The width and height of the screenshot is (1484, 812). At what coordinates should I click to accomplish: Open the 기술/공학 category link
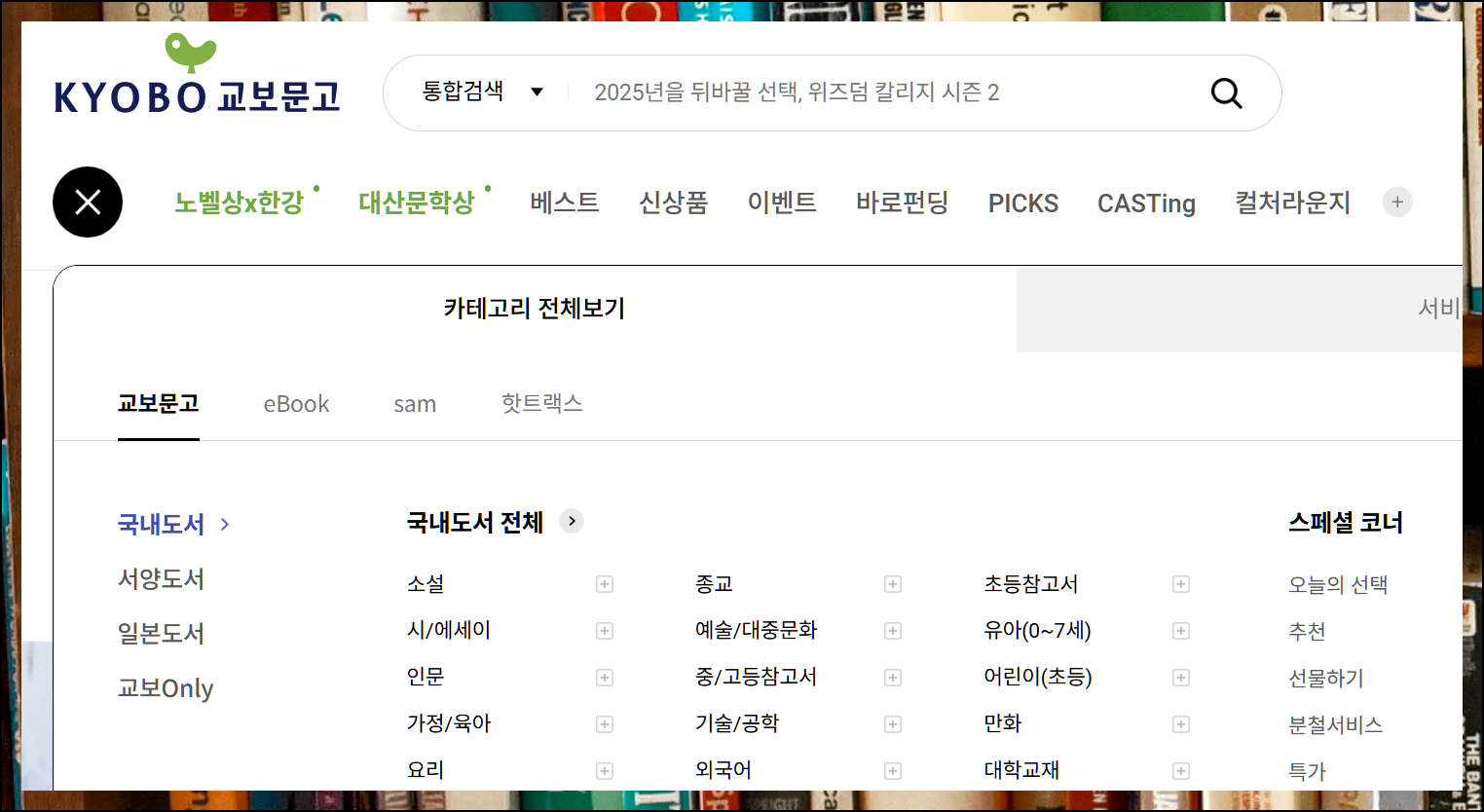point(737,723)
